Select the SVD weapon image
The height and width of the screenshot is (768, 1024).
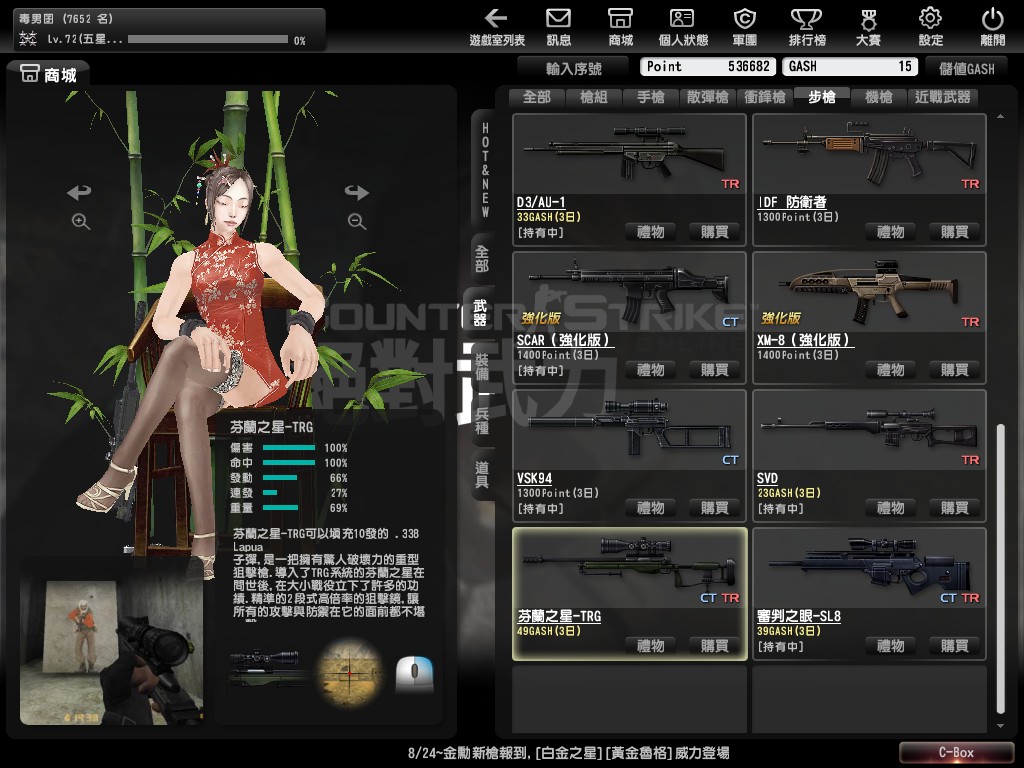(x=869, y=430)
